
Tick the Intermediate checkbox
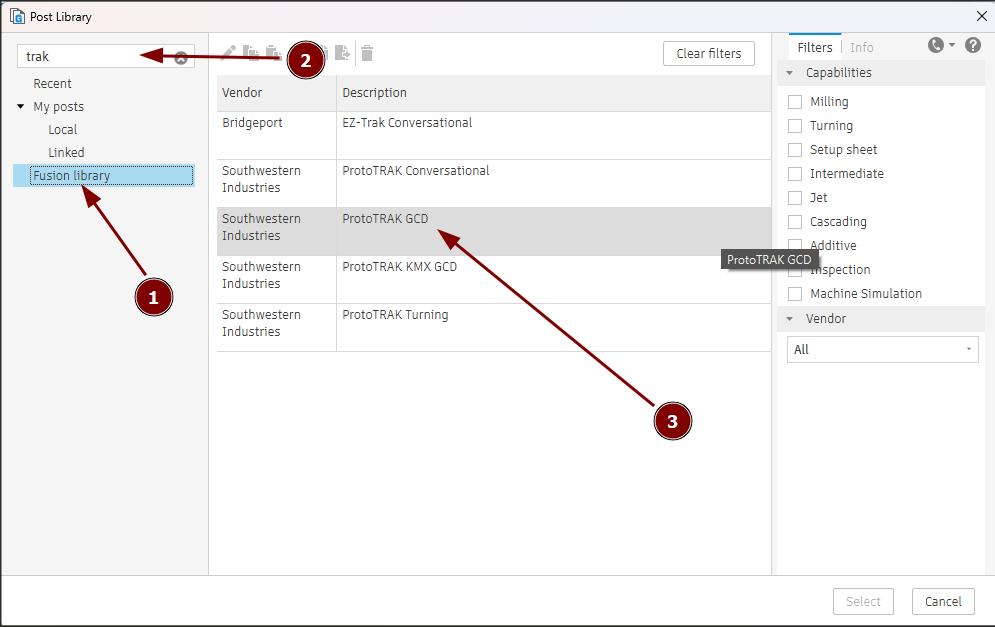tap(794, 174)
